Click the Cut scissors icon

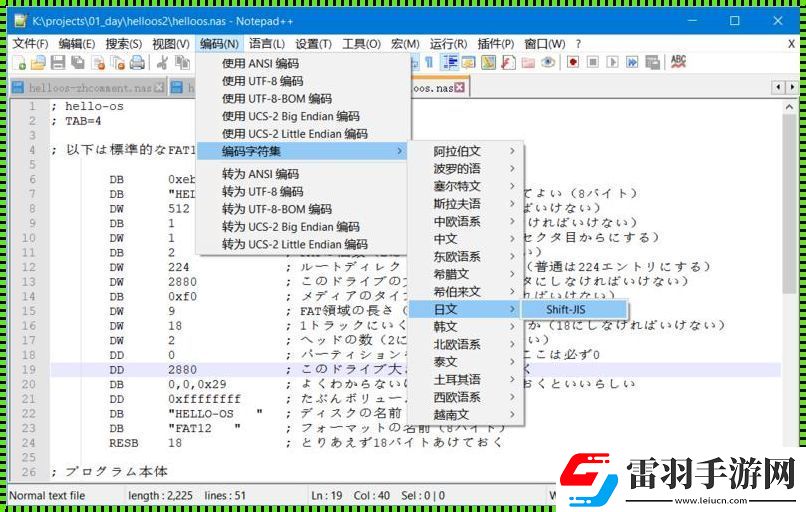coord(162,63)
